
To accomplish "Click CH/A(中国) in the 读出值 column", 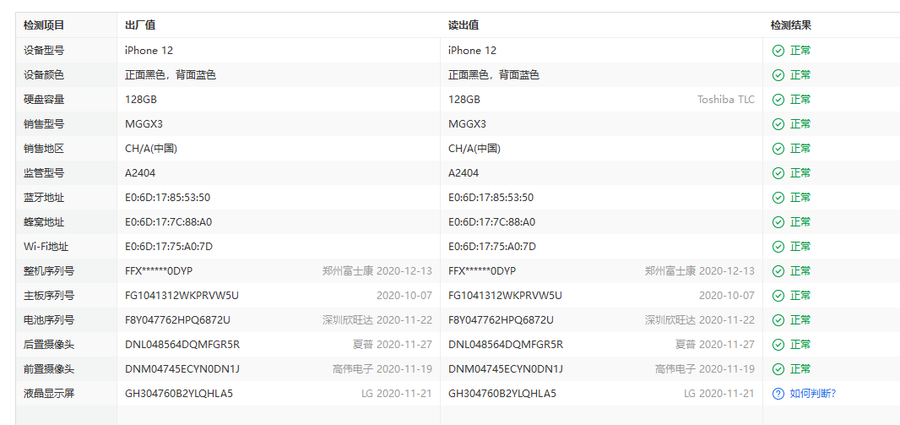I will tap(474, 149).
